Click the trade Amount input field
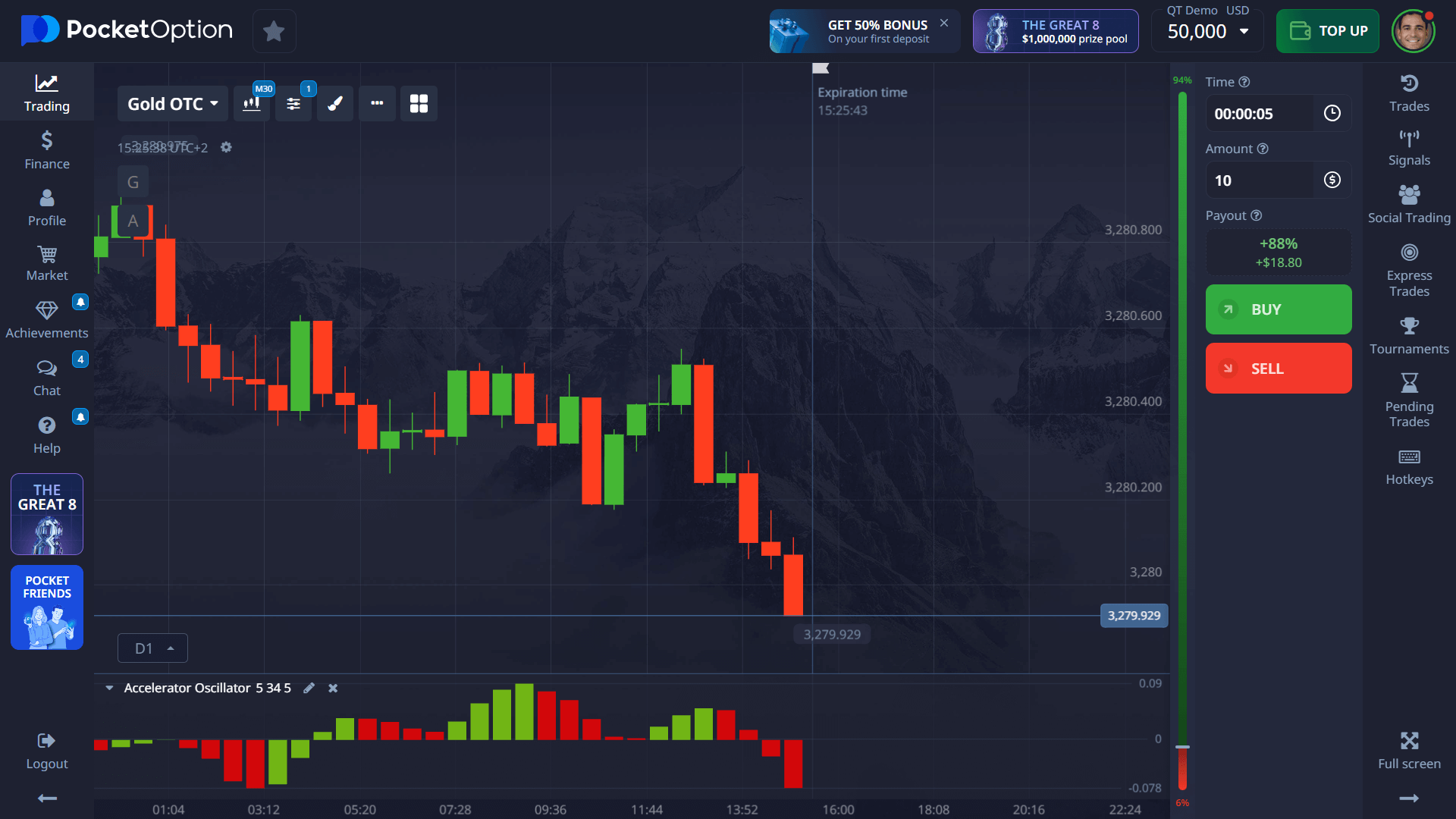Image resolution: width=1456 pixels, height=819 pixels. click(1259, 180)
